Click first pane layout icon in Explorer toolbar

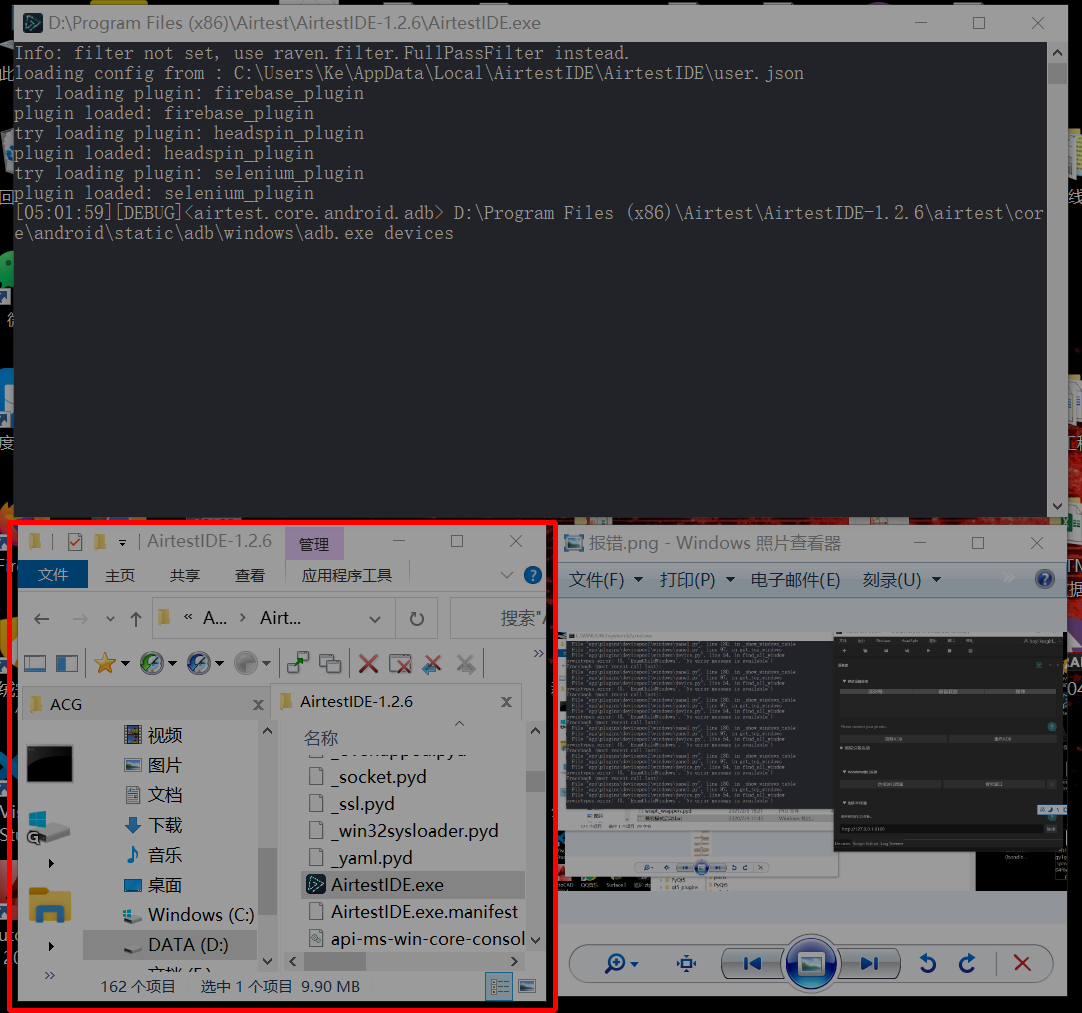(x=35, y=664)
